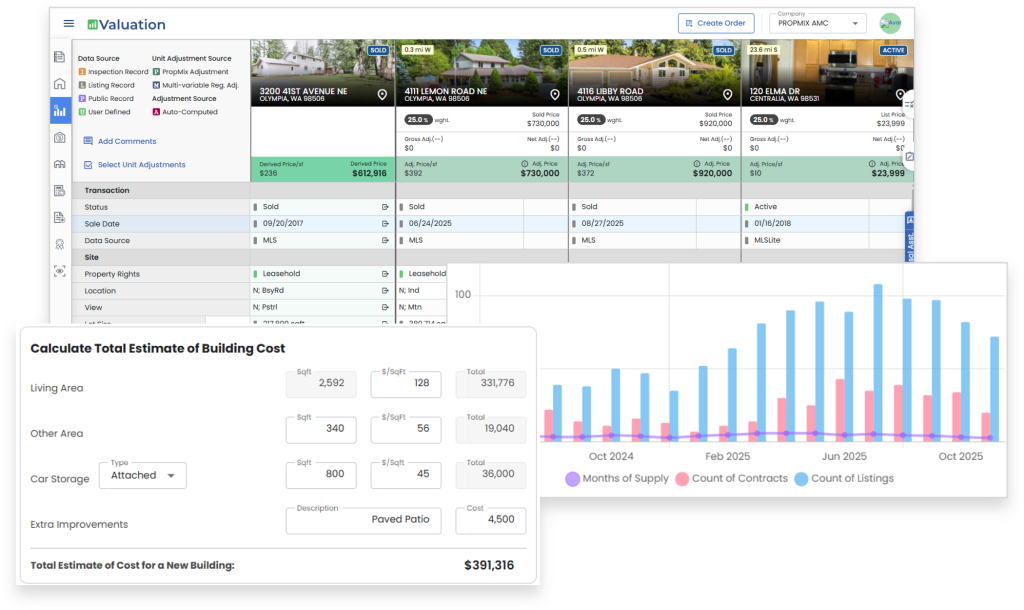Screen dimensions: 1024x610
Task: Click the Transaction section header row
Action: click(160, 190)
